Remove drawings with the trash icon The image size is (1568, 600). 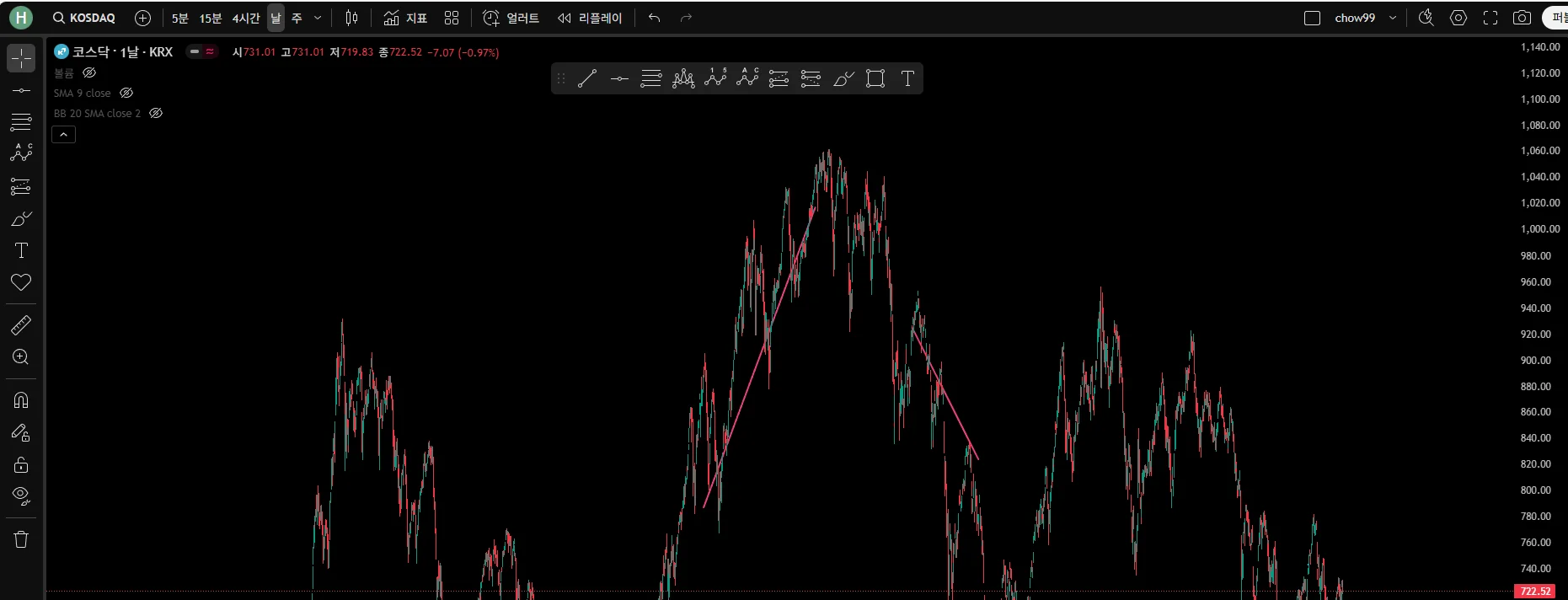point(21,539)
